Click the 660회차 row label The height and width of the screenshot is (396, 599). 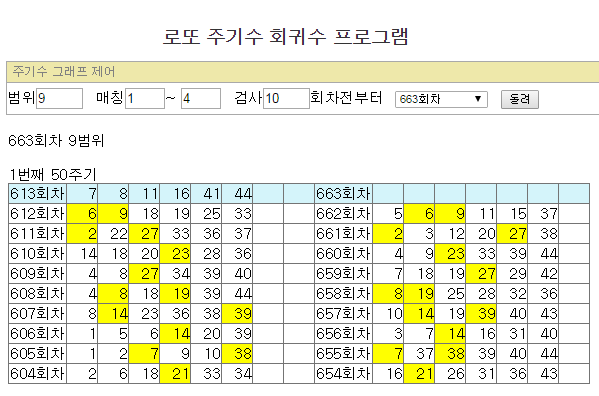click(x=343, y=254)
